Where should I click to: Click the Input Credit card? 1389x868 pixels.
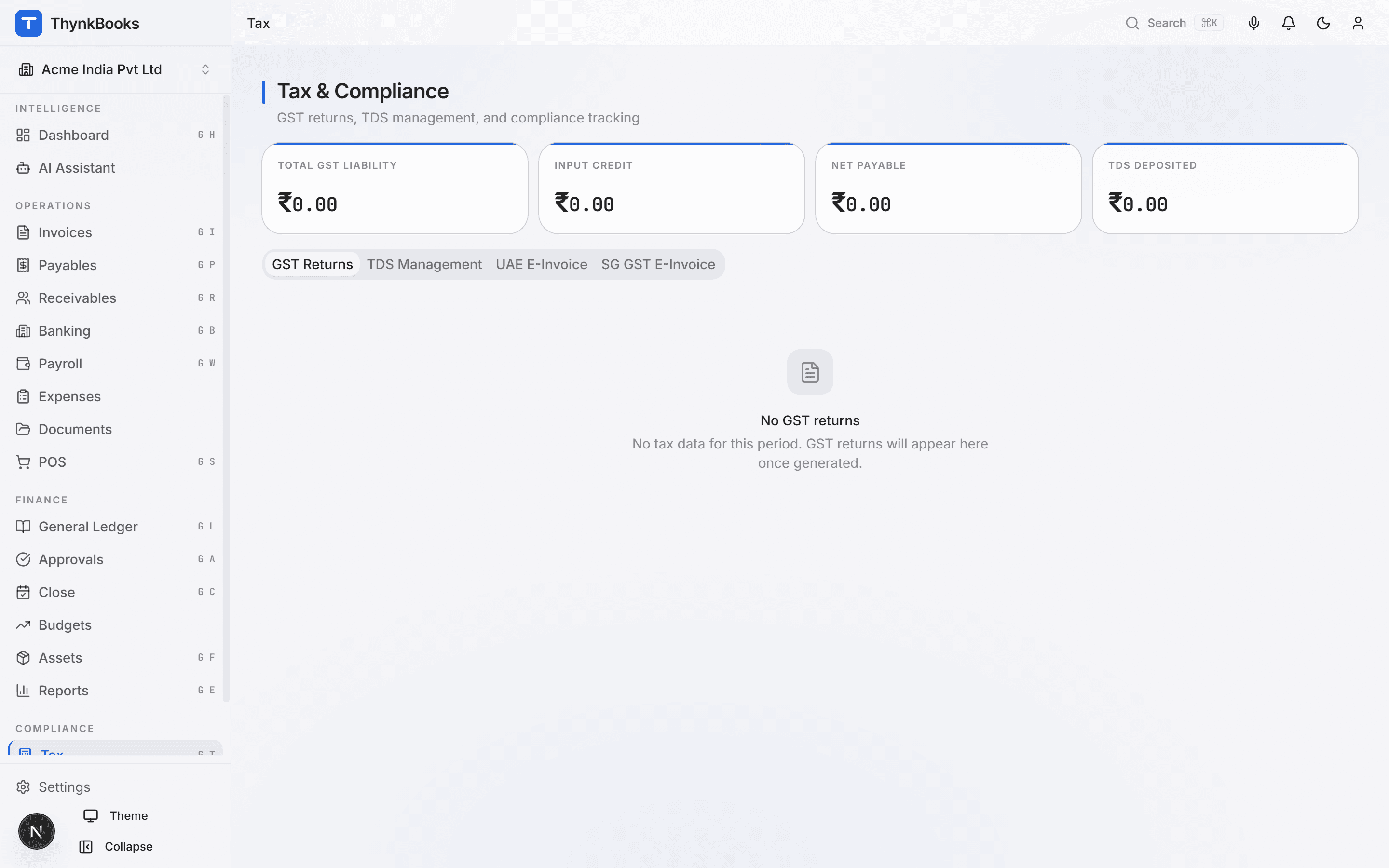671,188
